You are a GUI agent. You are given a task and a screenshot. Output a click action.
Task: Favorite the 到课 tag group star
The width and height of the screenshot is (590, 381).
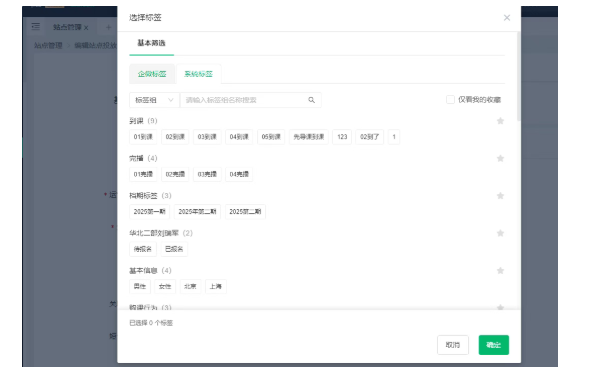coord(500,121)
